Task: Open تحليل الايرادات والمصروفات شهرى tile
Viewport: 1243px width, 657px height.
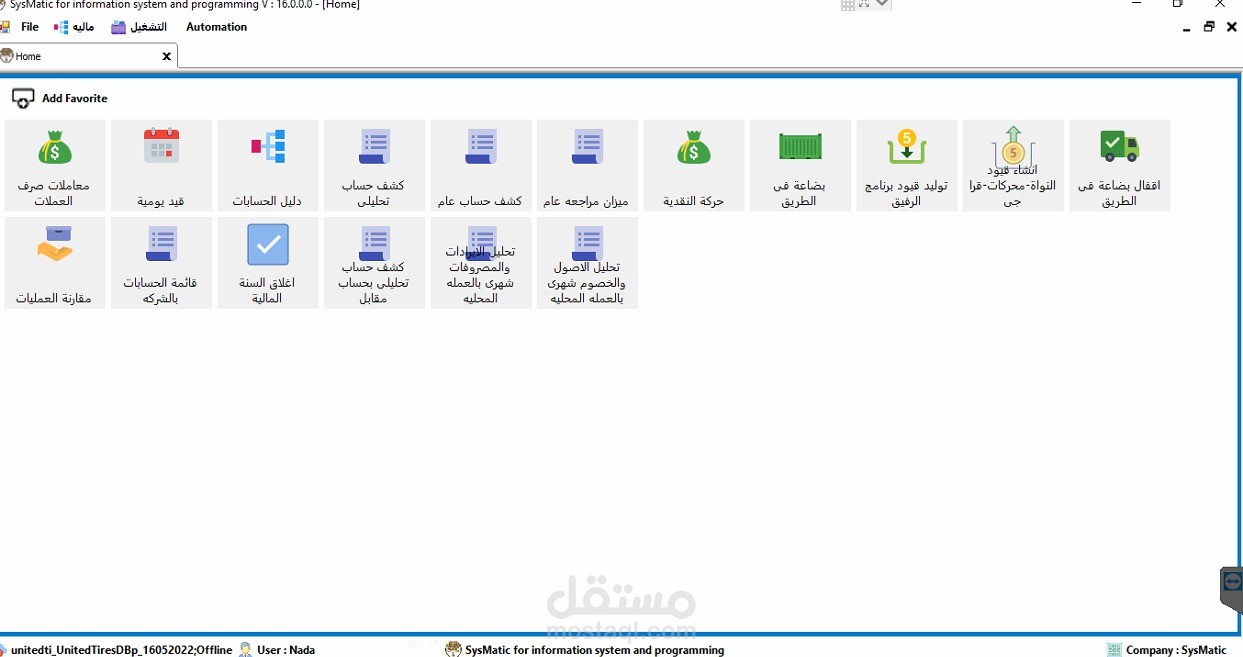Action: click(481, 263)
